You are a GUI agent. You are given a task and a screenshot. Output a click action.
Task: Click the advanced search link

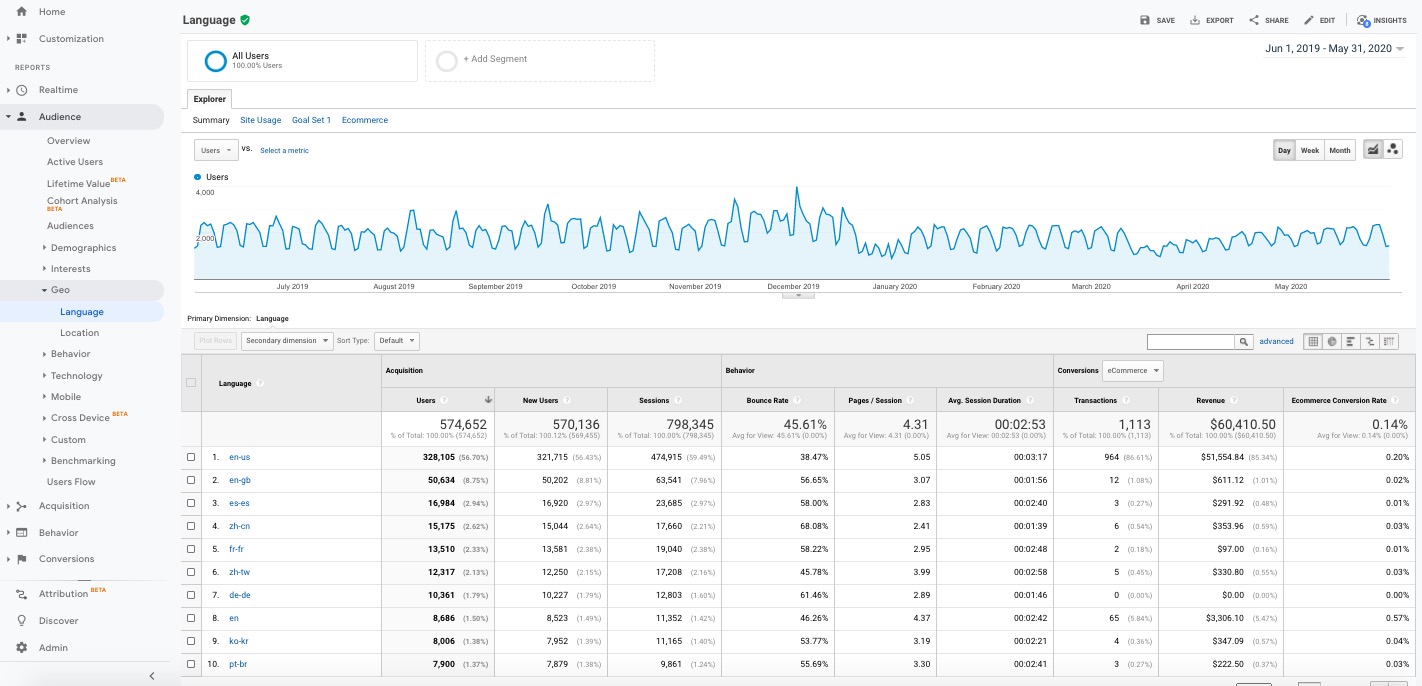click(x=1276, y=341)
